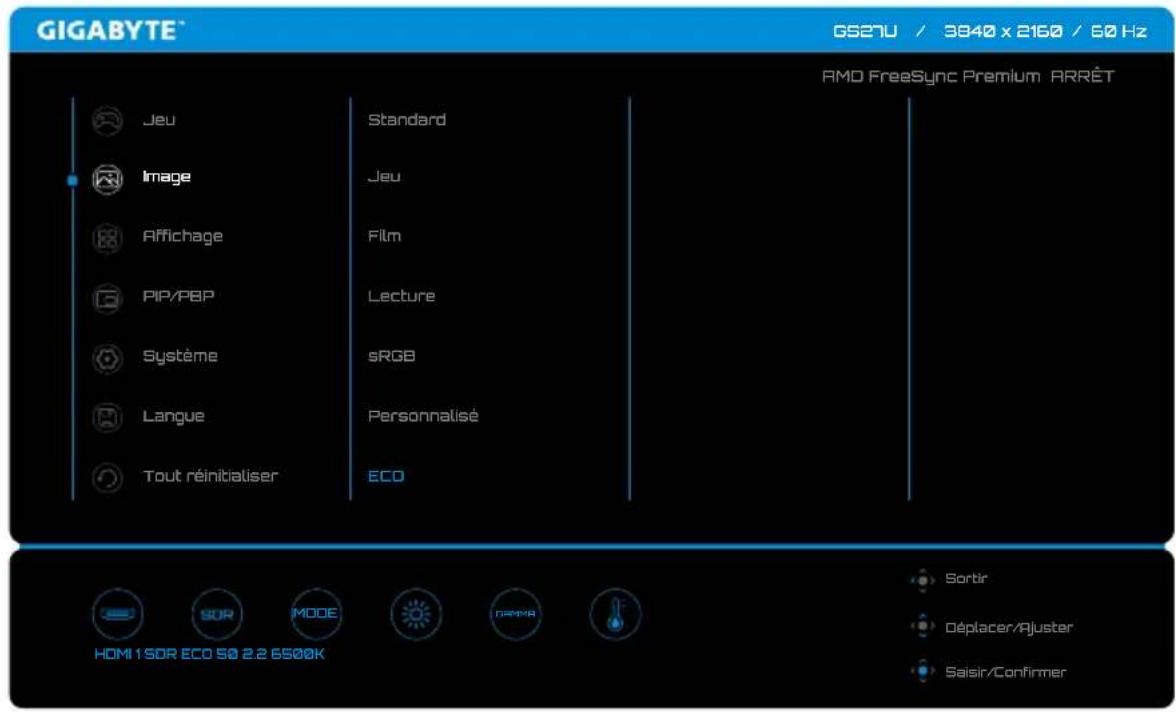
Task: Open the PIP/PBP menu category
Action: [178, 296]
